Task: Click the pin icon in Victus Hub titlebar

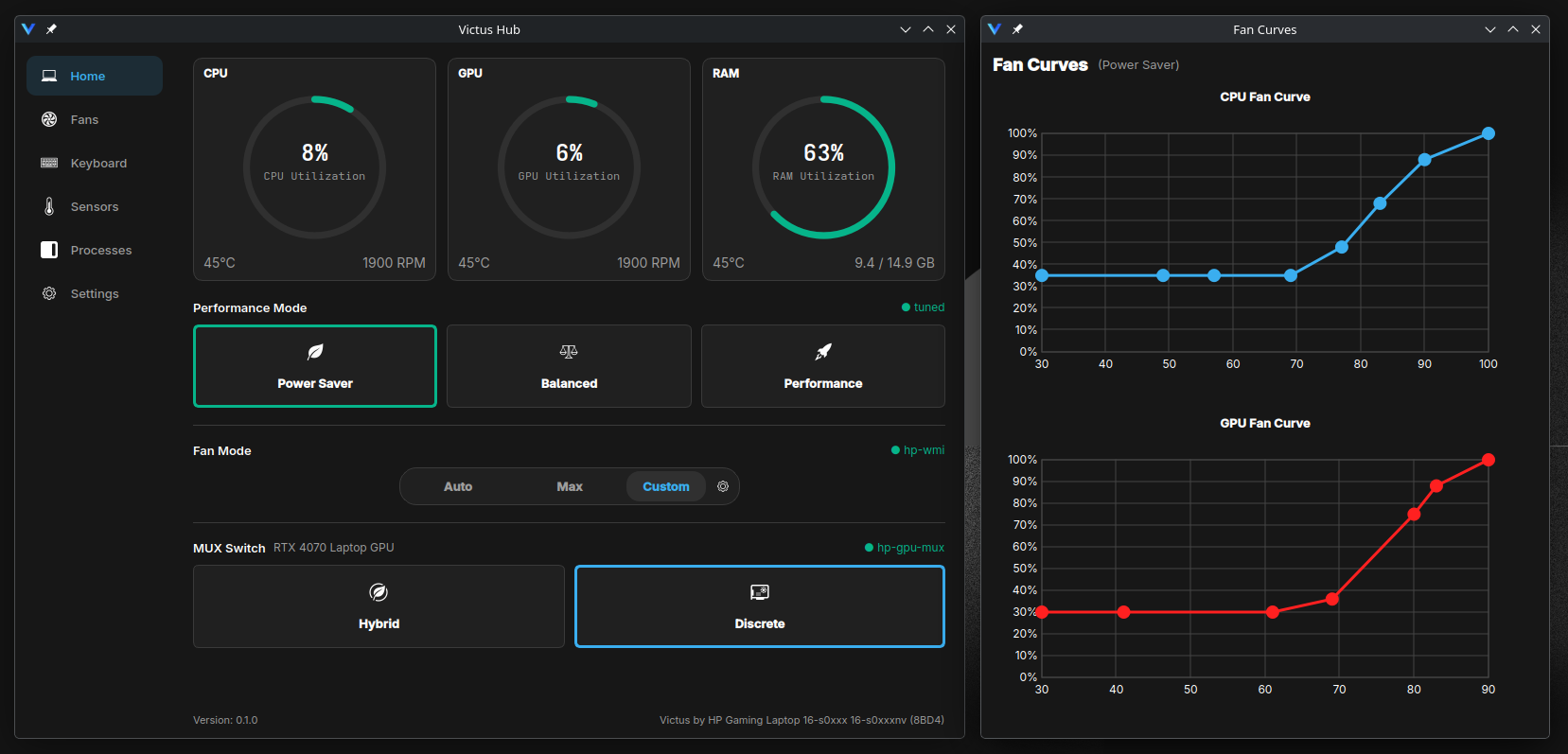Action: tap(51, 29)
